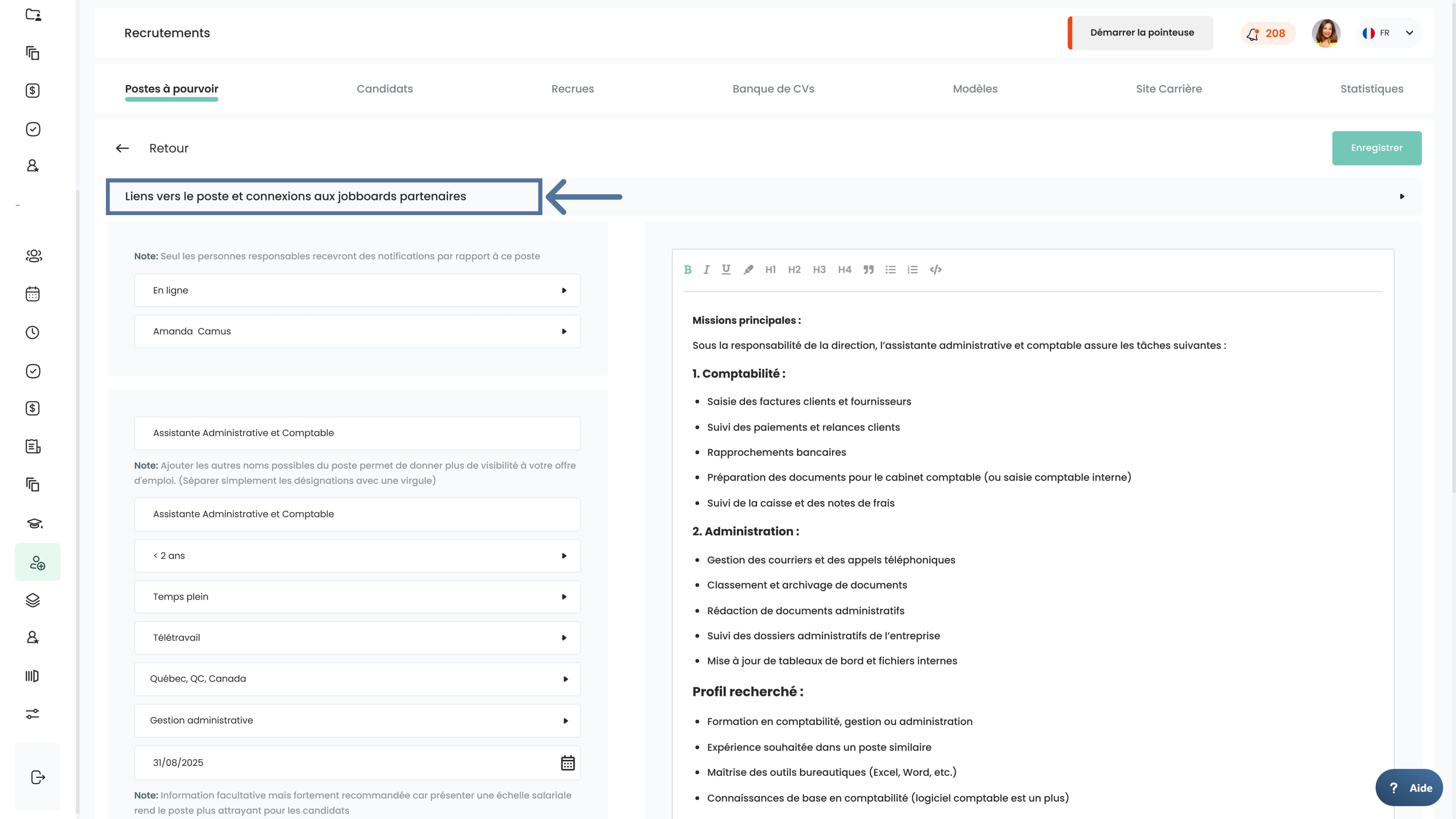Toggle the code view icon in the editor
The image size is (1456, 819).
click(x=936, y=270)
